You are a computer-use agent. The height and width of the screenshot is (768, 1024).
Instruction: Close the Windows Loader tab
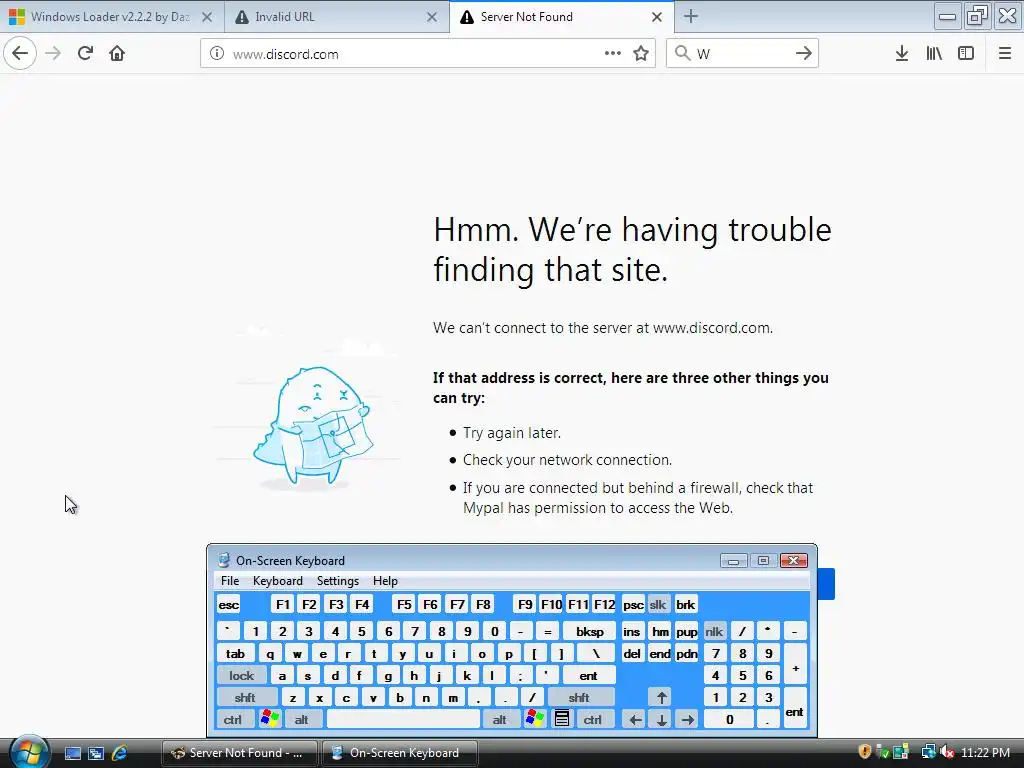point(207,17)
